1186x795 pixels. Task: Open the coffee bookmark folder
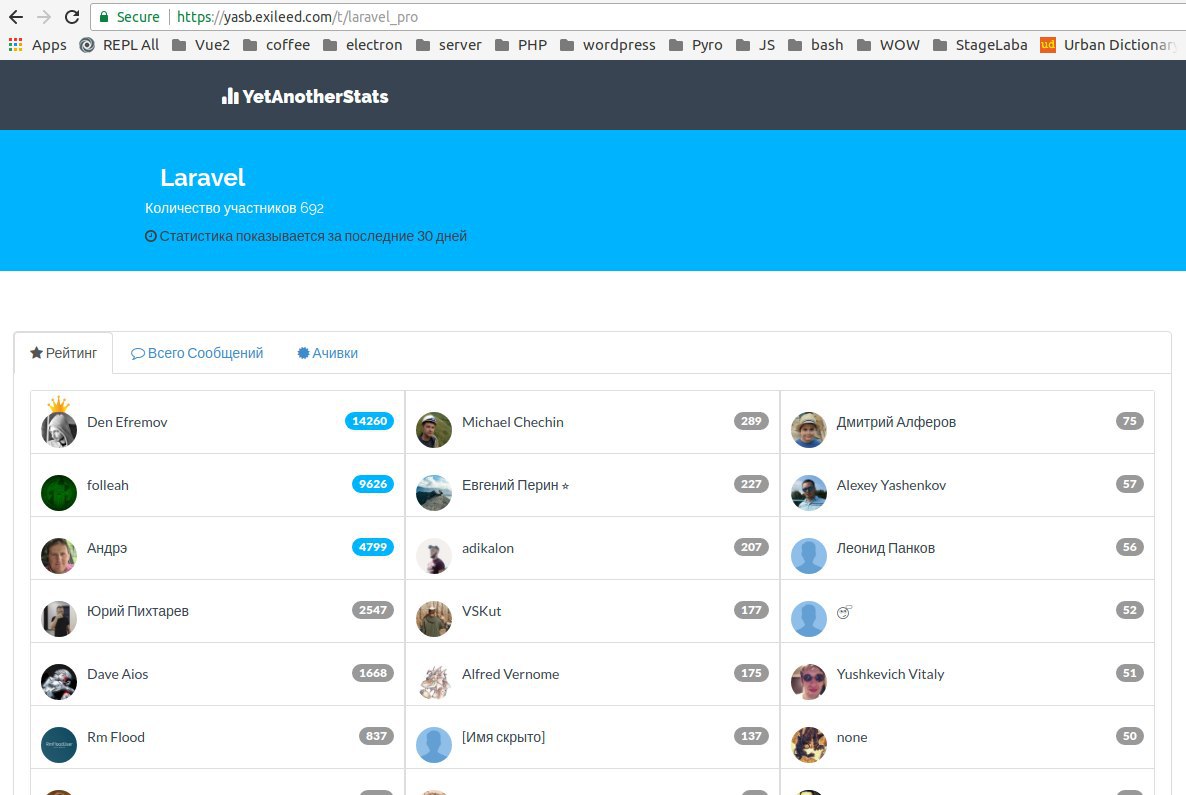pos(277,45)
